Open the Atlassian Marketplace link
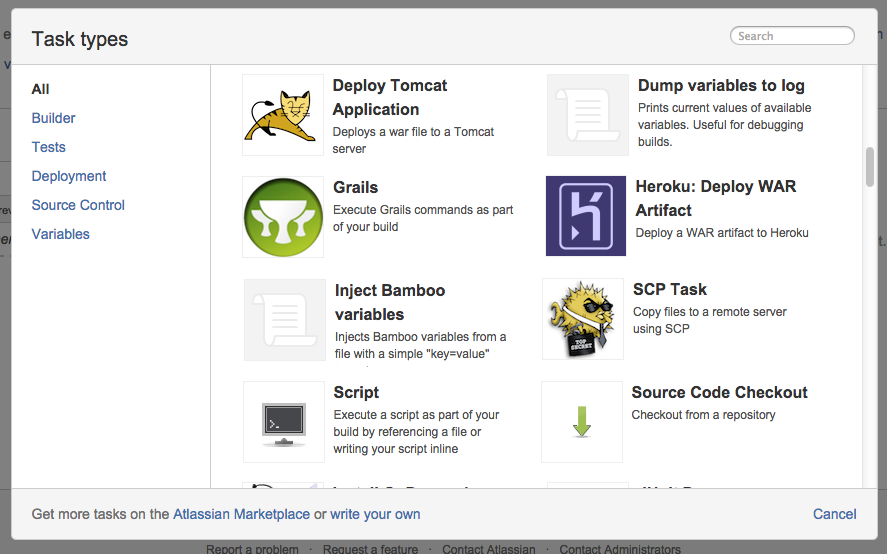 tap(242, 514)
